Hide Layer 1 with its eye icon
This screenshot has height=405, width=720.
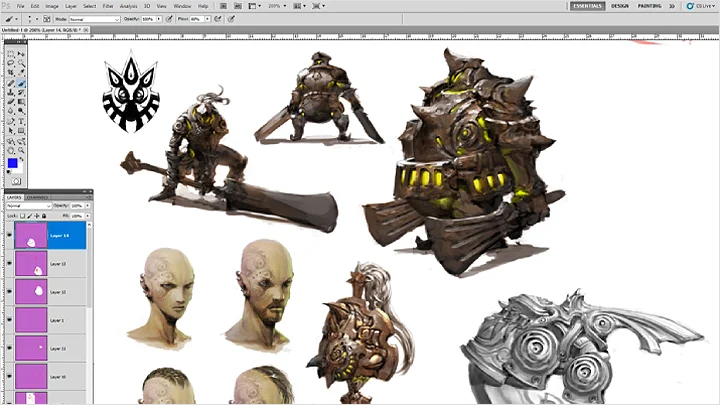[x=9, y=320]
